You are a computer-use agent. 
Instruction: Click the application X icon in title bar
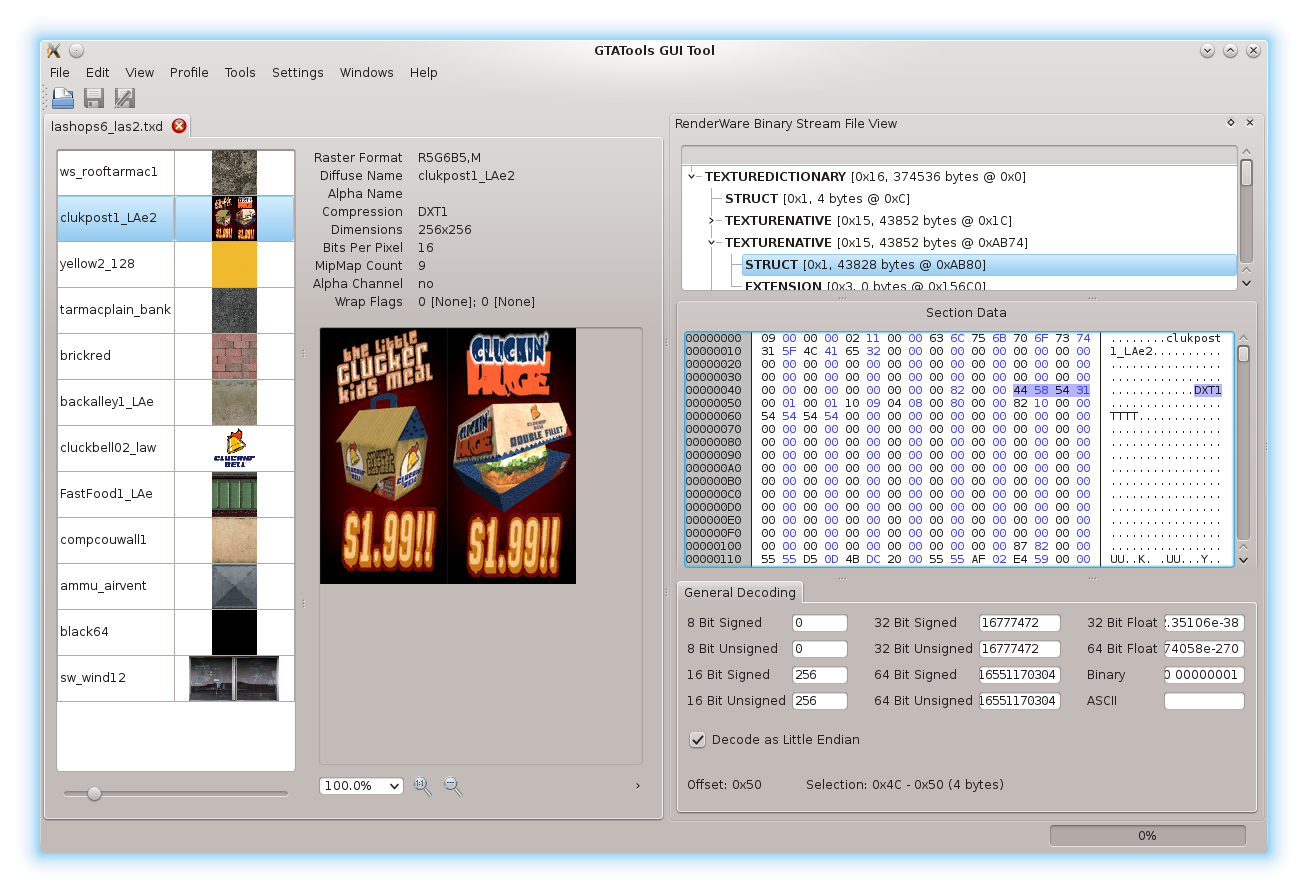[x=54, y=50]
